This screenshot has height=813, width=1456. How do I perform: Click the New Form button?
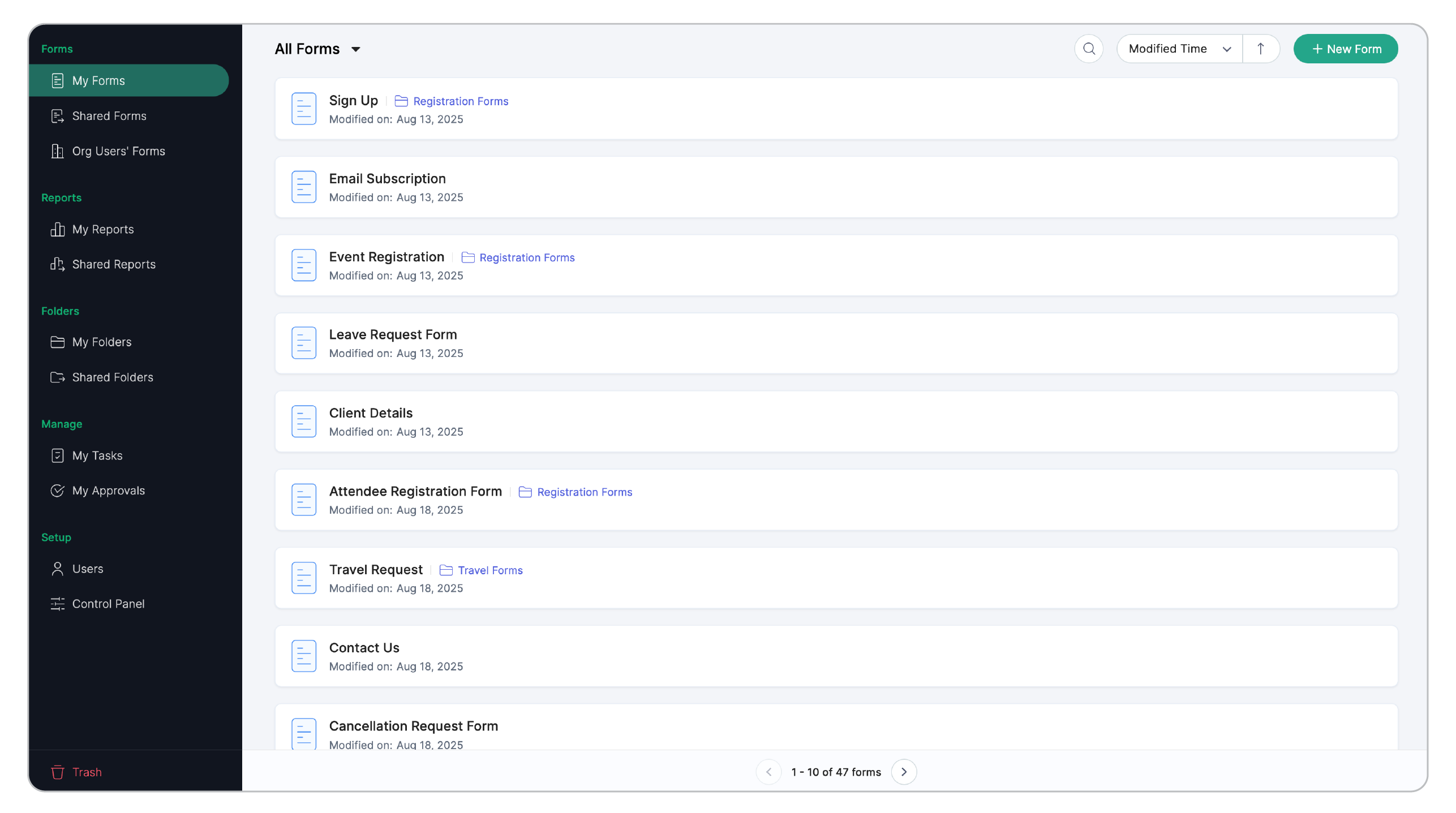(1345, 49)
